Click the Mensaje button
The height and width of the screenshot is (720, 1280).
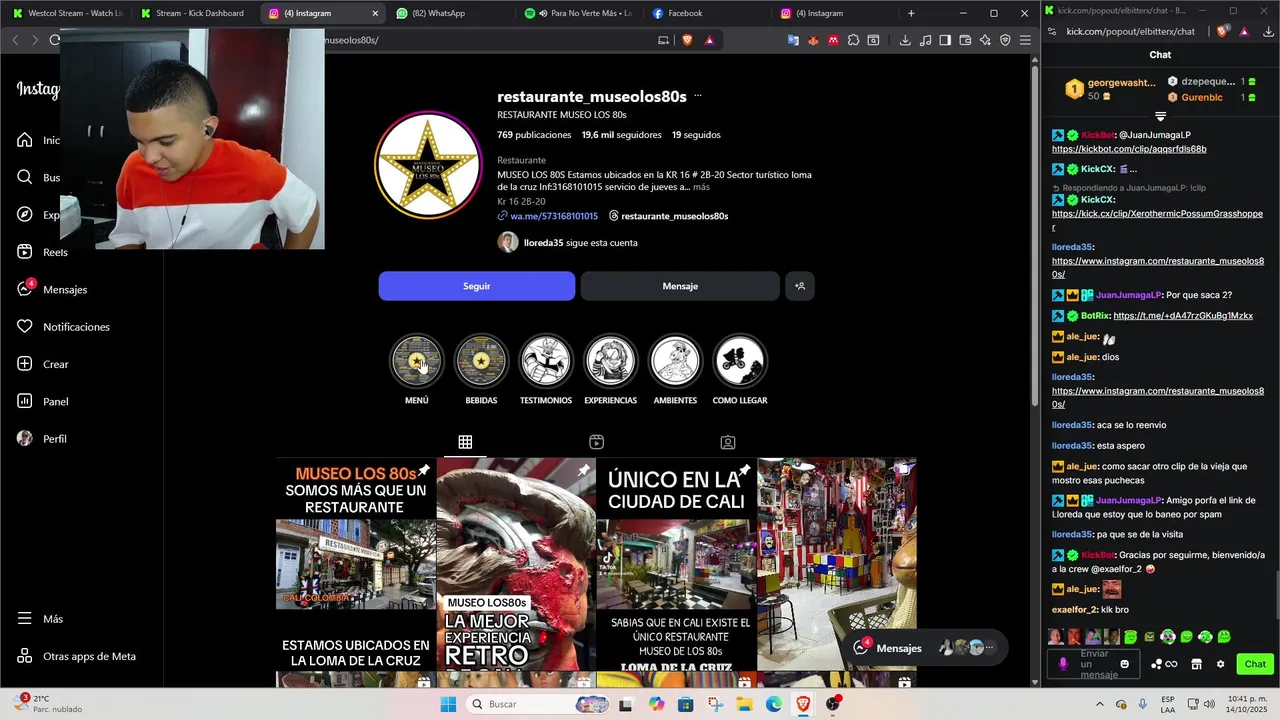coord(680,286)
